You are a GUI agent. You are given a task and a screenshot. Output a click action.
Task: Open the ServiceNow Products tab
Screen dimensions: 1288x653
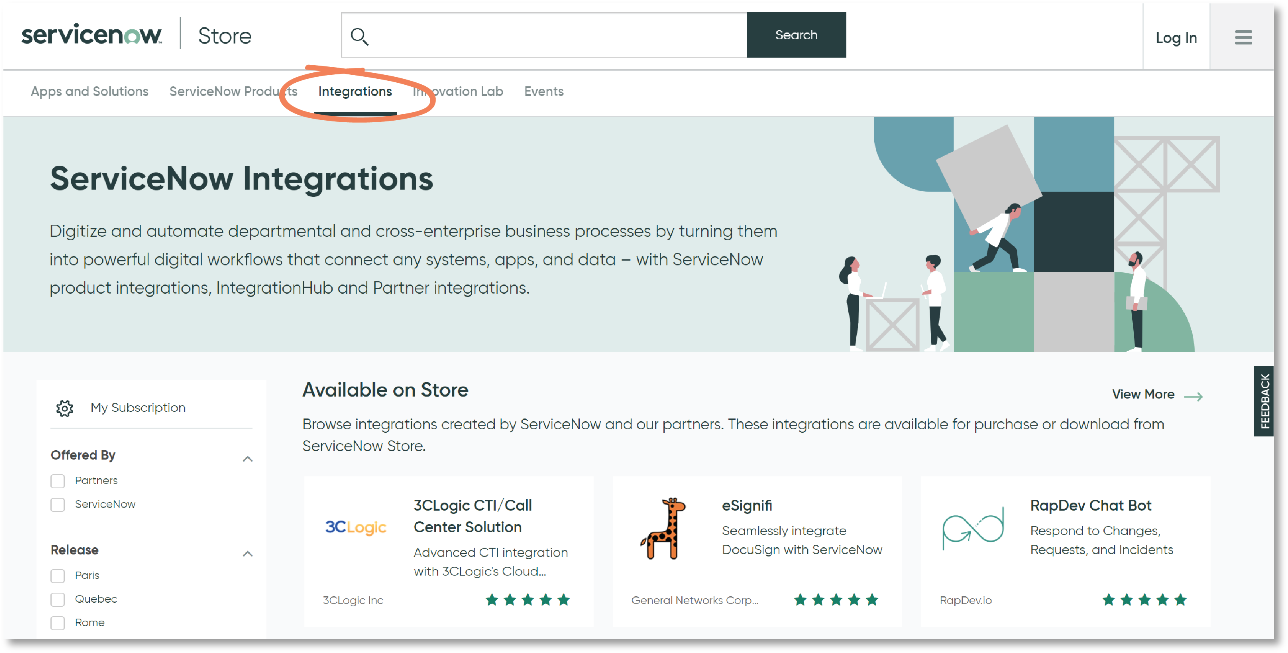pos(233,91)
